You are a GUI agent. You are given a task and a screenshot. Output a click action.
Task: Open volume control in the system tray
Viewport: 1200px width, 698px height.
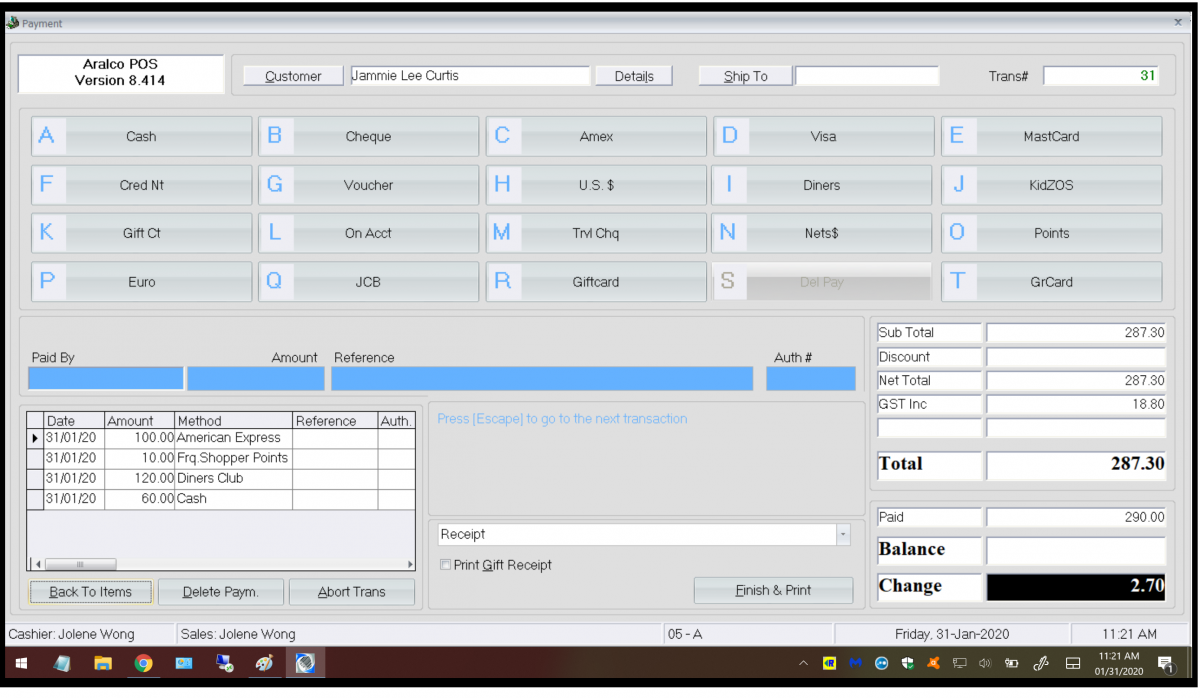(x=986, y=663)
